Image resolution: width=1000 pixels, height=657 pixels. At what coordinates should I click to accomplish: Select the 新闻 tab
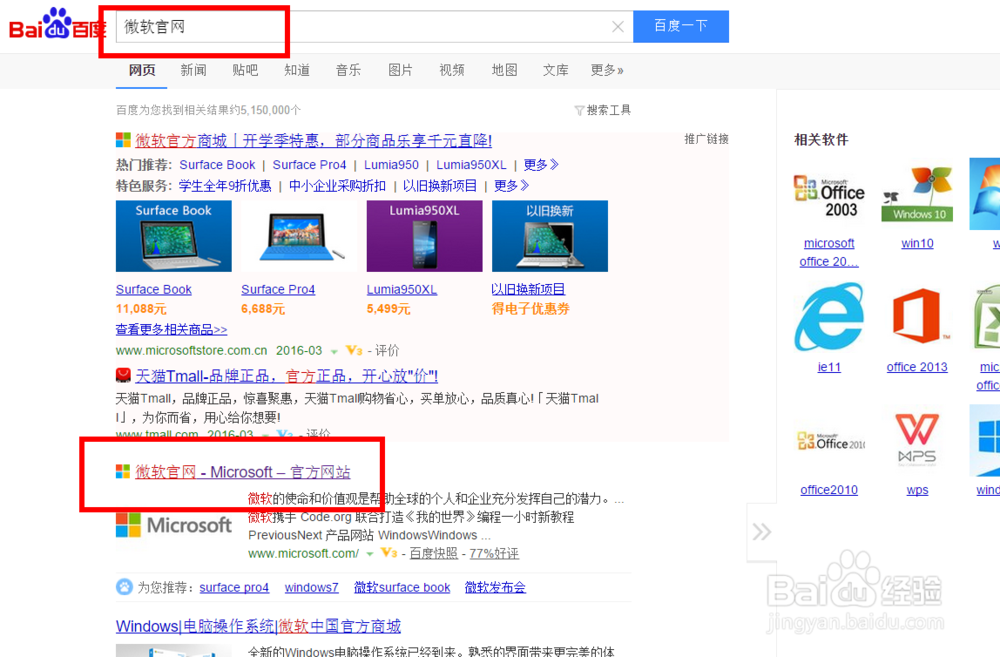[192, 70]
